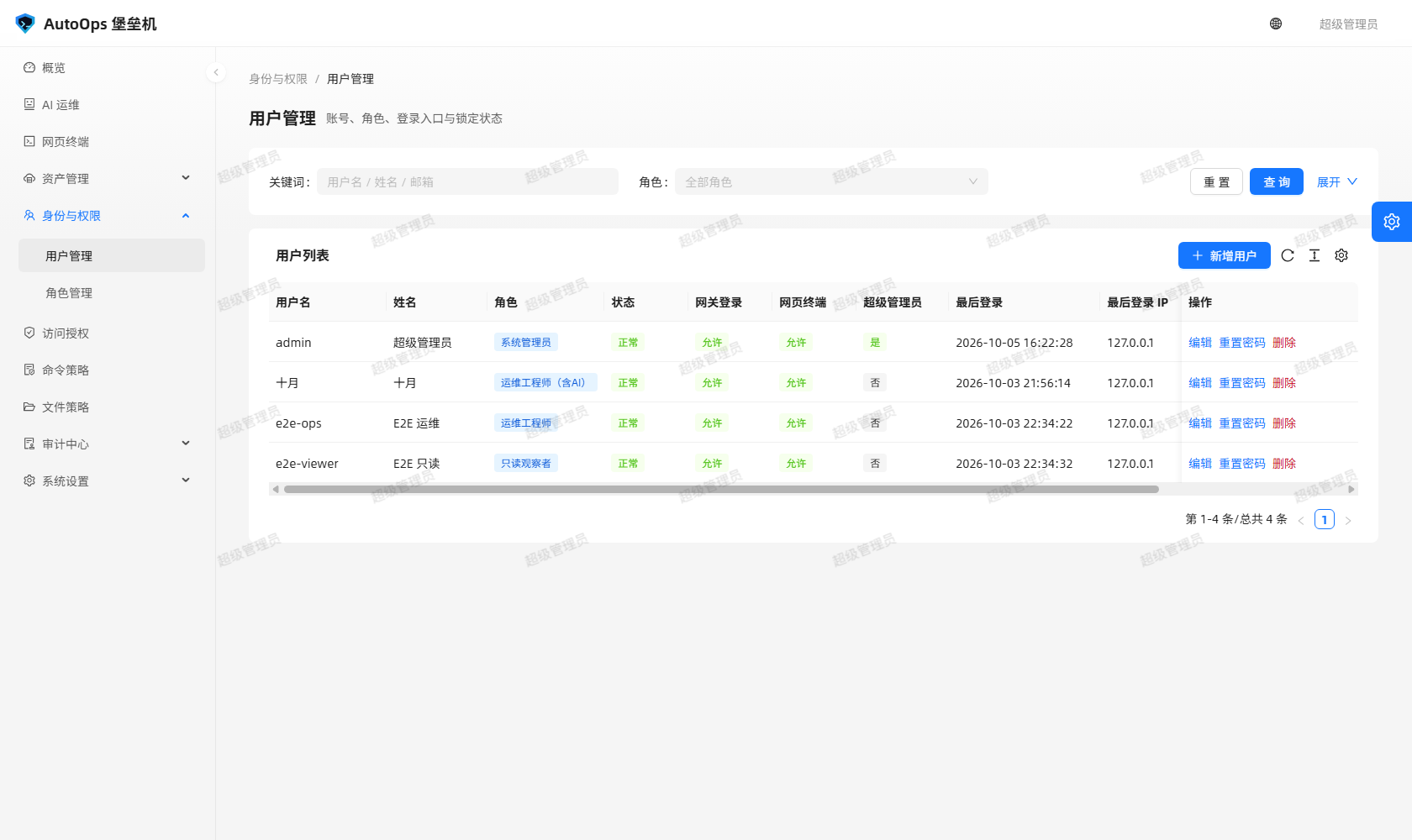Click the 系统管理员 role tag

tap(526, 342)
